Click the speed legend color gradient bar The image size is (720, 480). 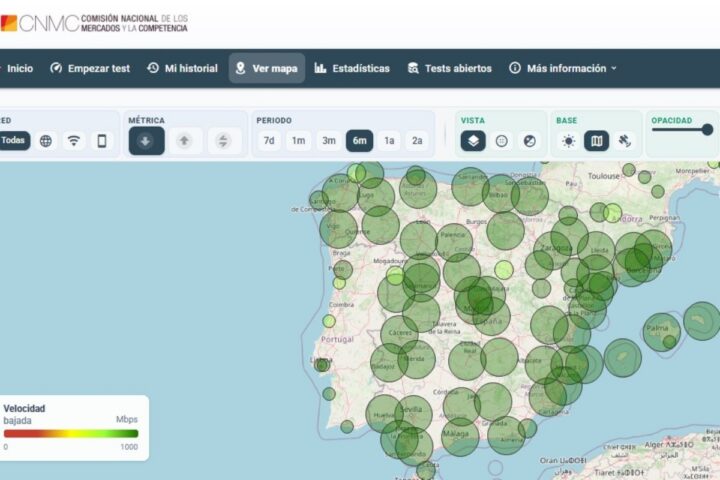tap(71, 433)
